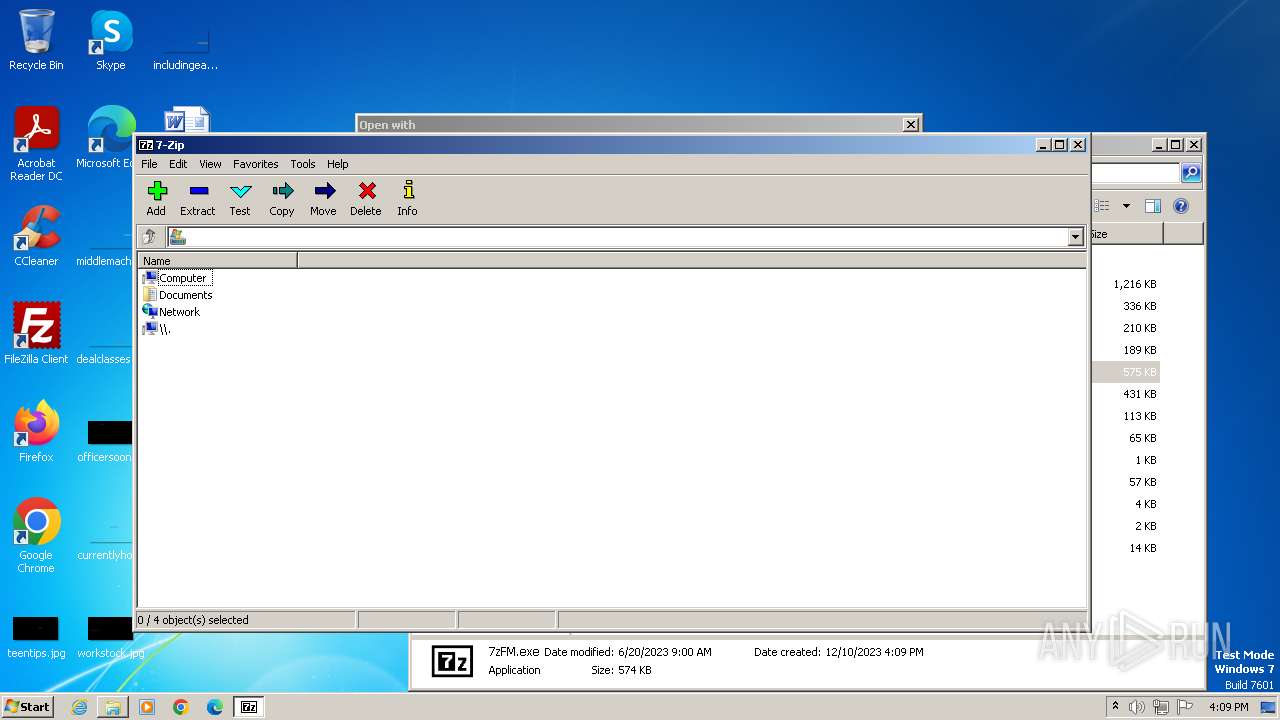Click the network tray icon
Viewport: 1280px width, 720px height.
point(1161,707)
